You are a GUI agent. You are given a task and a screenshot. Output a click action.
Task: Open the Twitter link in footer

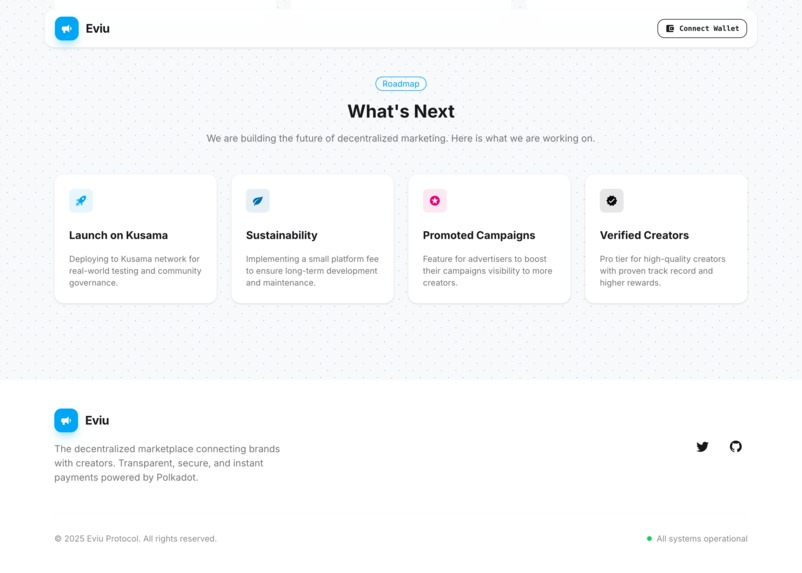(702, 447)
